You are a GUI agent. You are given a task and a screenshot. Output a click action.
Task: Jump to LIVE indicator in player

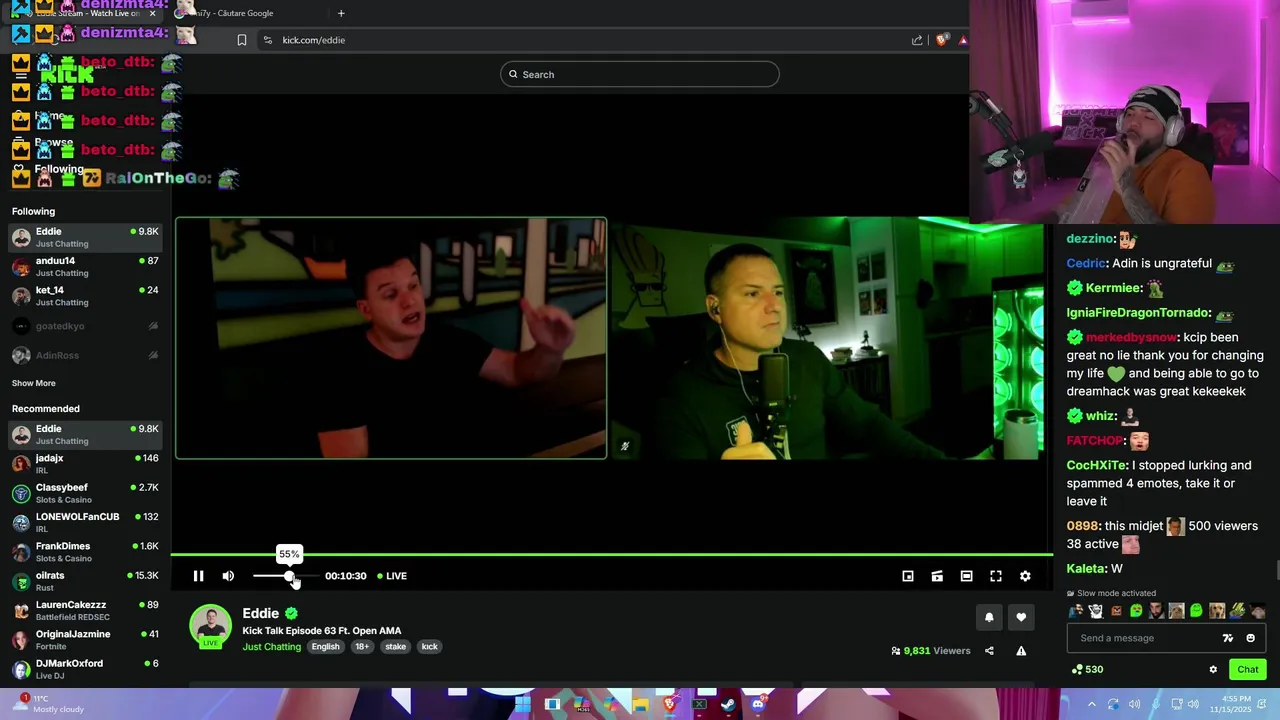(392, 576)
